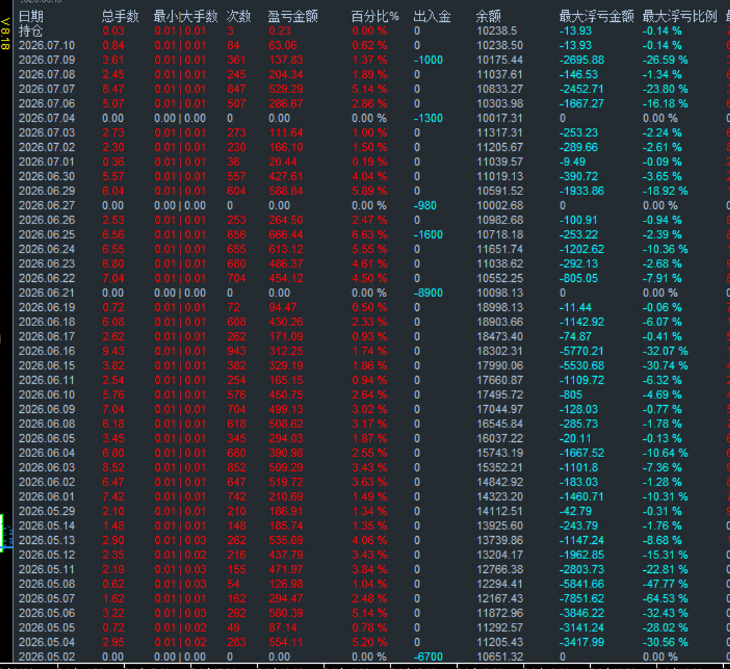Screen dimensions: 730x669
Task: Select the date 2026.07.02
Action: pyautogui.click(x=47, y=147)
